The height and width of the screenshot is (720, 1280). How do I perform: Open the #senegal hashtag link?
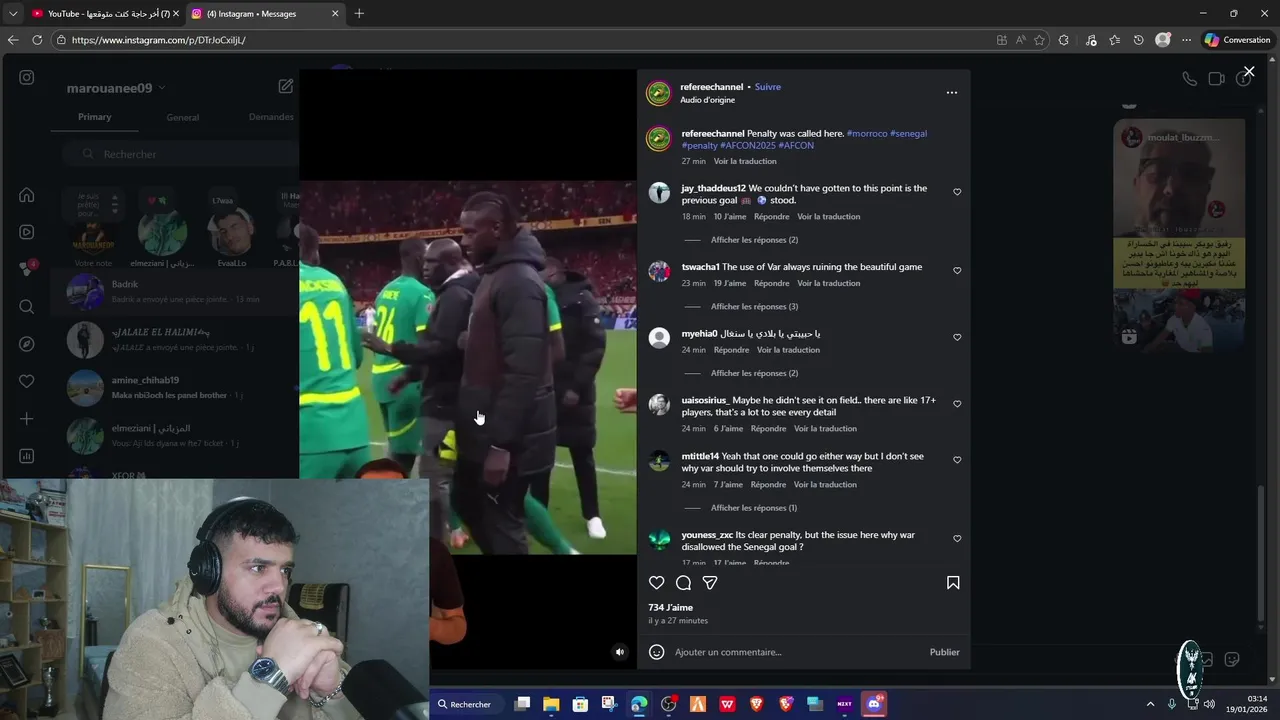click(908, 133)
